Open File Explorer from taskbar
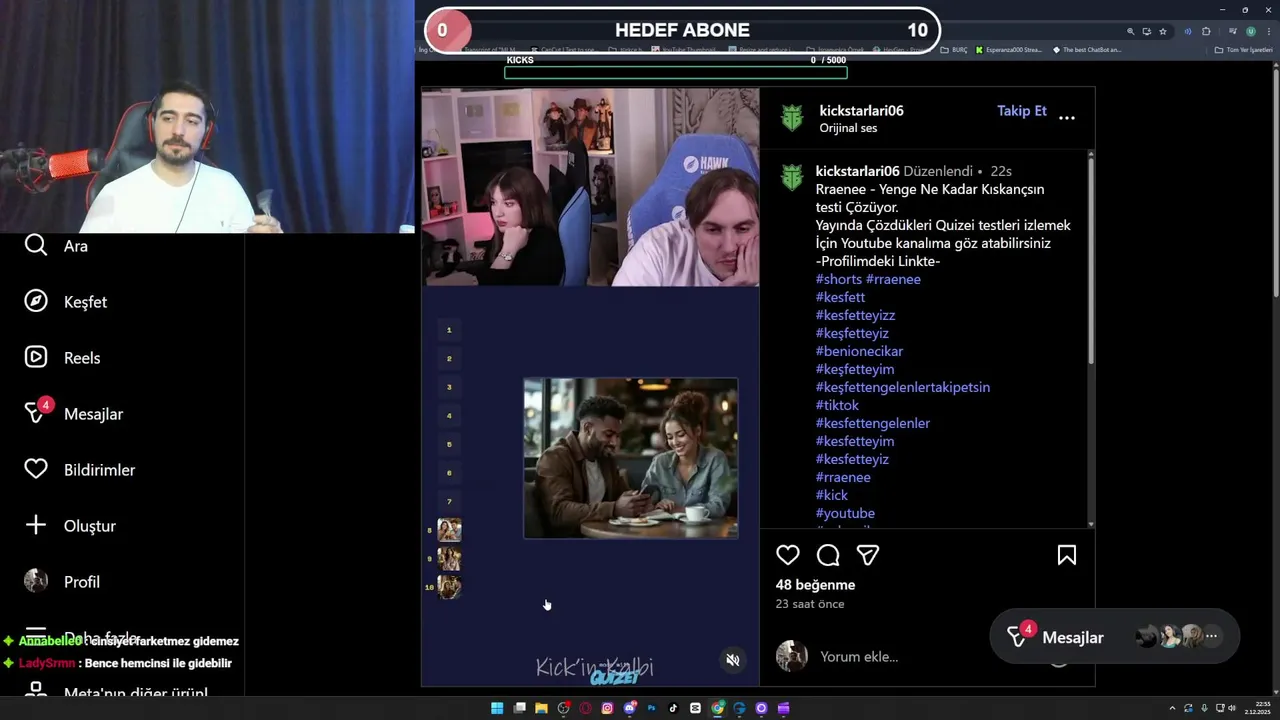 click(541, 708)
